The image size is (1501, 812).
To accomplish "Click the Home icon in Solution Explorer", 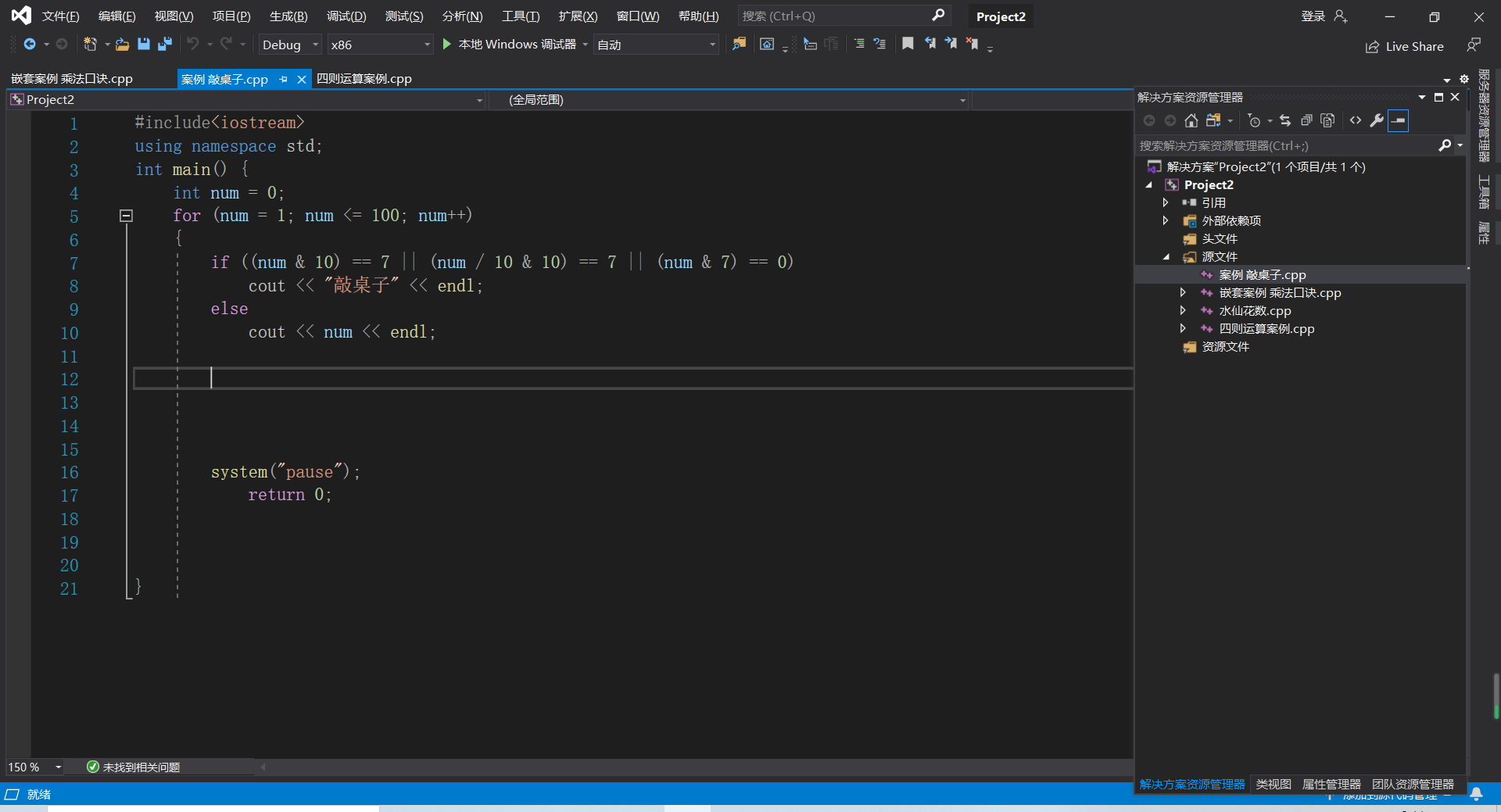I will 1191,120.
